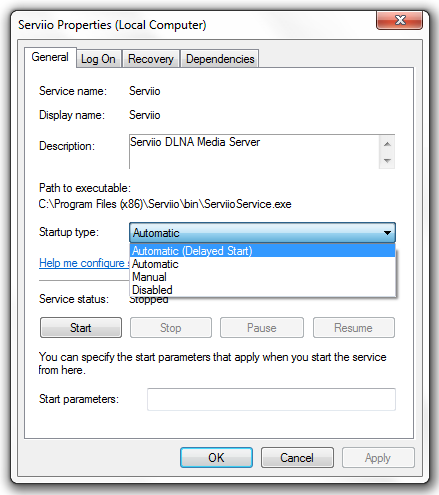Click the greyed-out Pause button
439x495 pixels.
[x=262, y=328]
